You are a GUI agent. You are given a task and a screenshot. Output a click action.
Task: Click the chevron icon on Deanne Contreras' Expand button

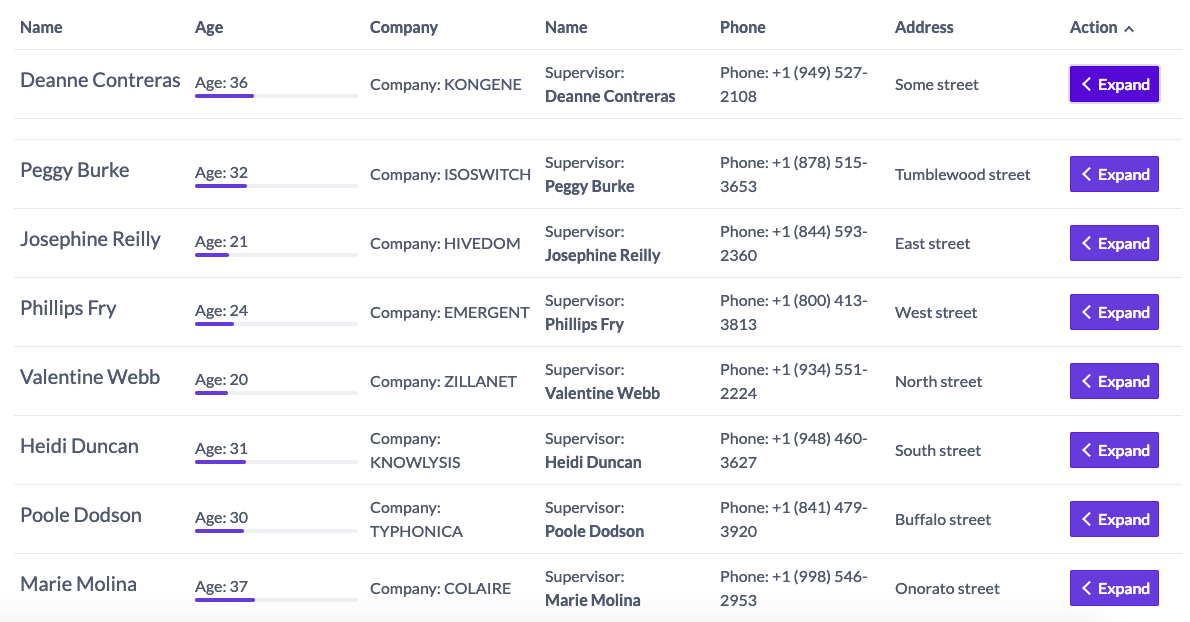(x=1086, y=84)
